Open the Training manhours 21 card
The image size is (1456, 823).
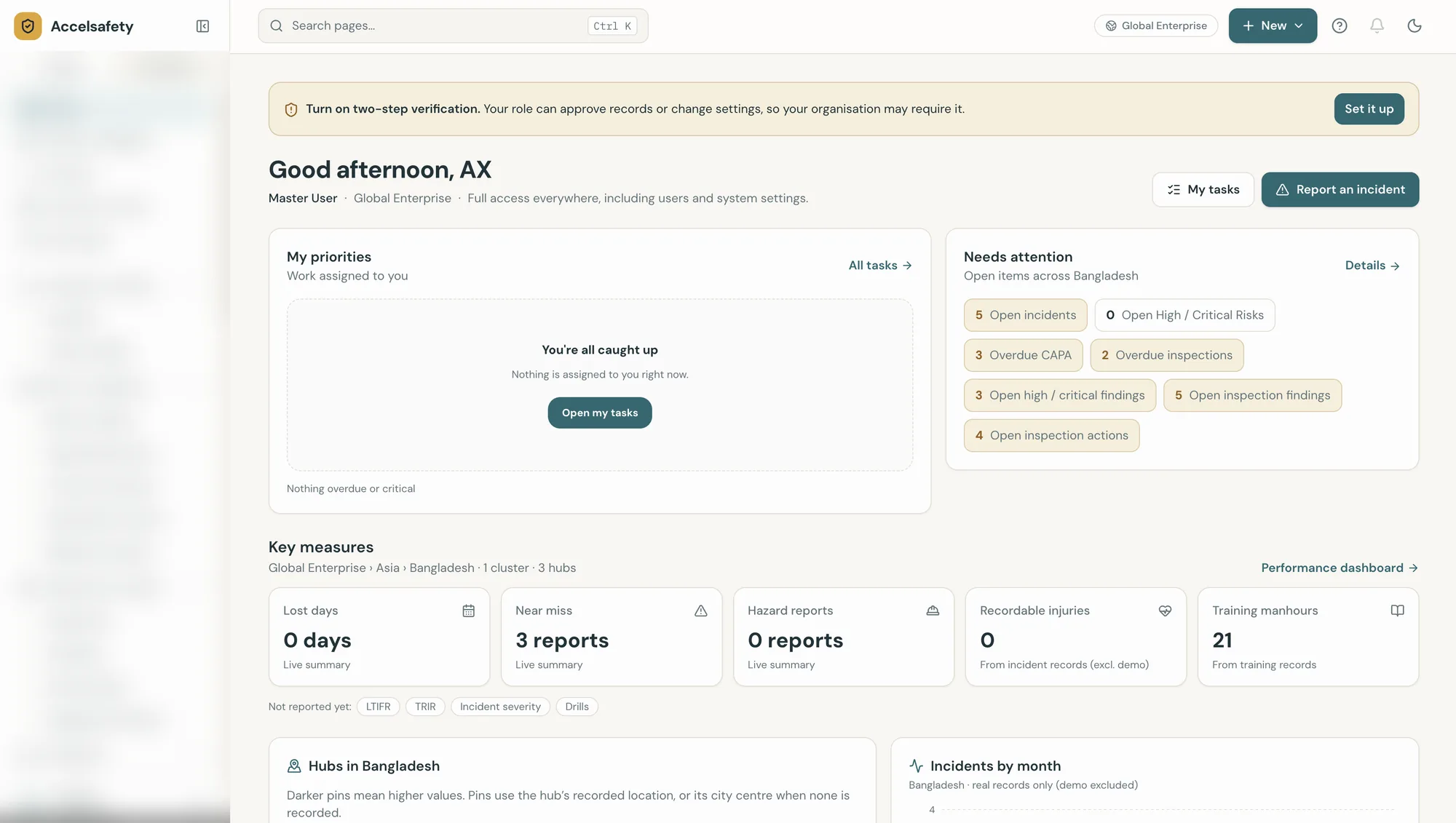(x=1308, y=637)
